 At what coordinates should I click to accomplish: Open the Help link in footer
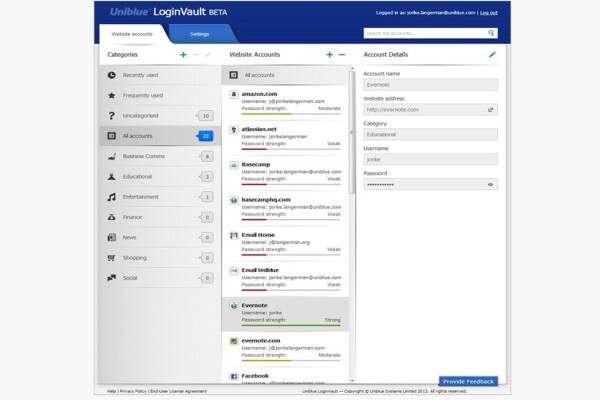[x=111, y=391]
